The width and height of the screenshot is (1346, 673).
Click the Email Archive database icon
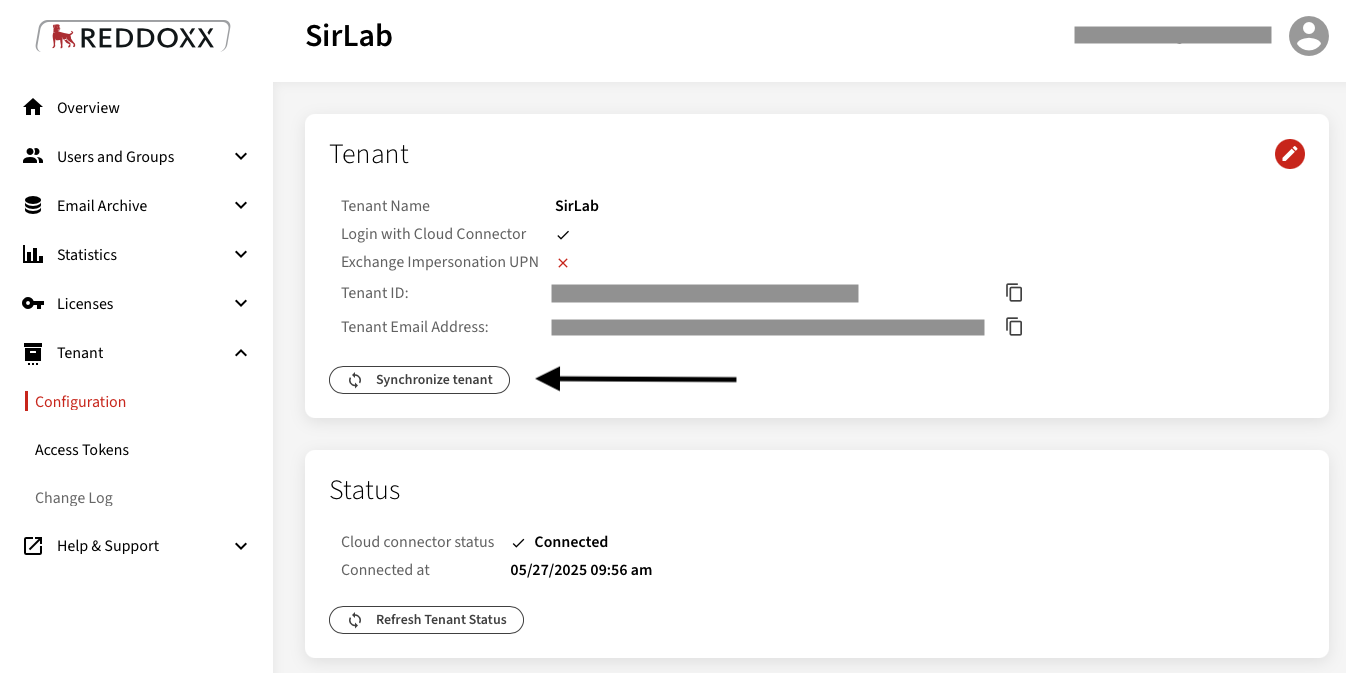33,205
